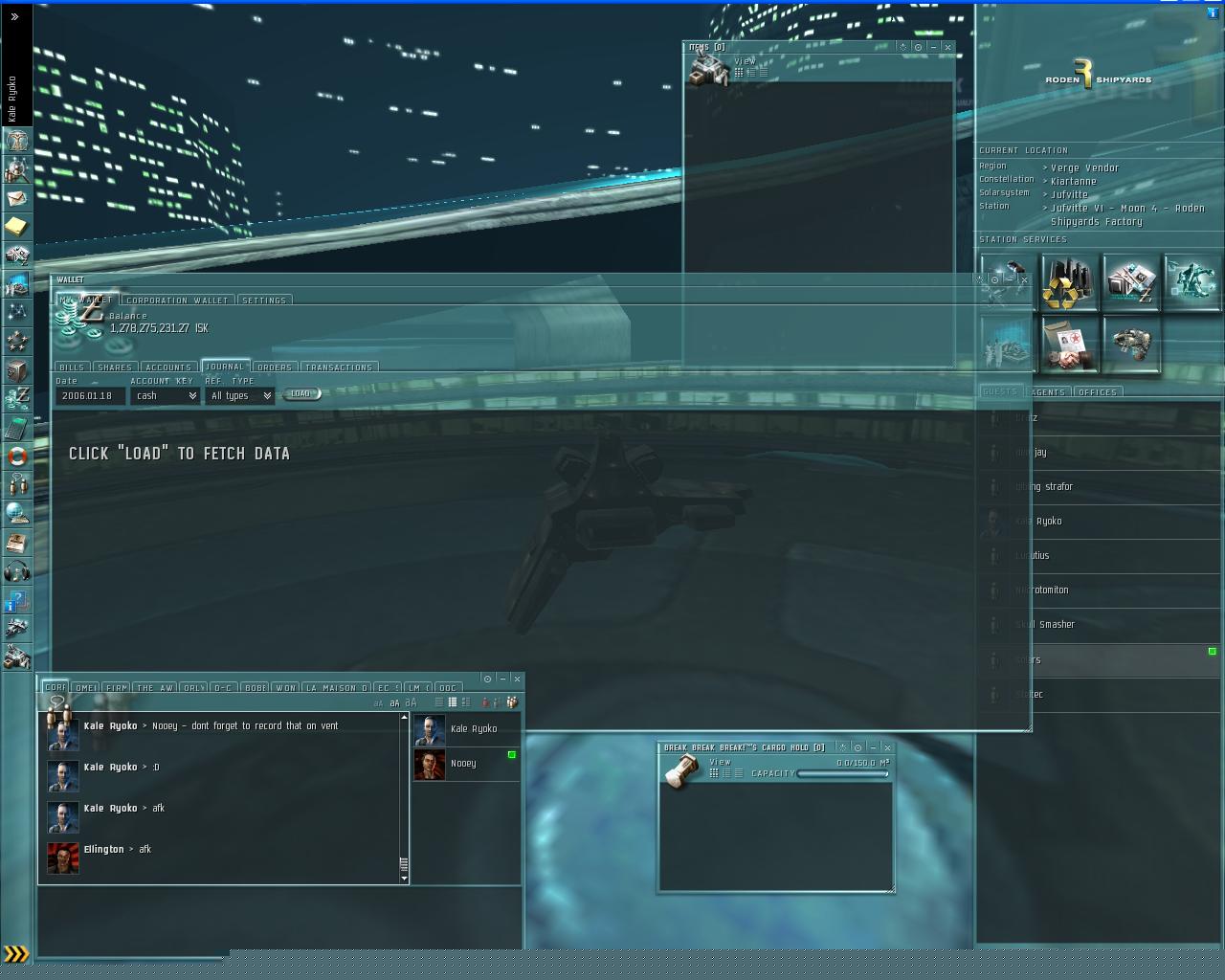Switch Items window to details view
Viewport: 1225px width, 980px height.
pyautogui.click(x=751, y=73)
